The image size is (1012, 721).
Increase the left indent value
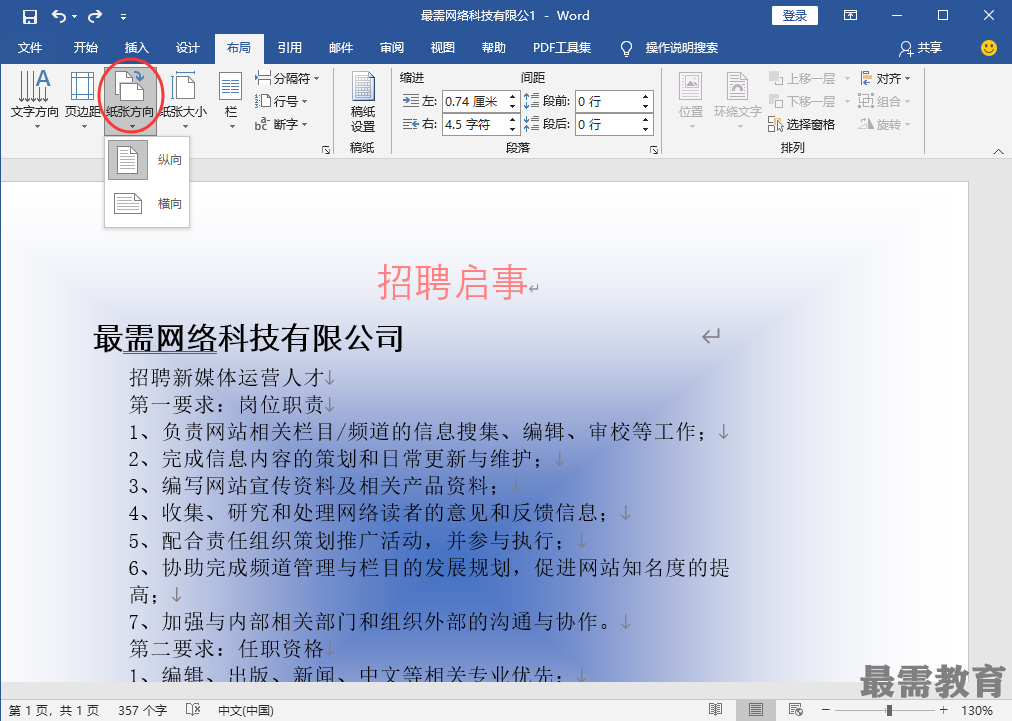(512, 97)
